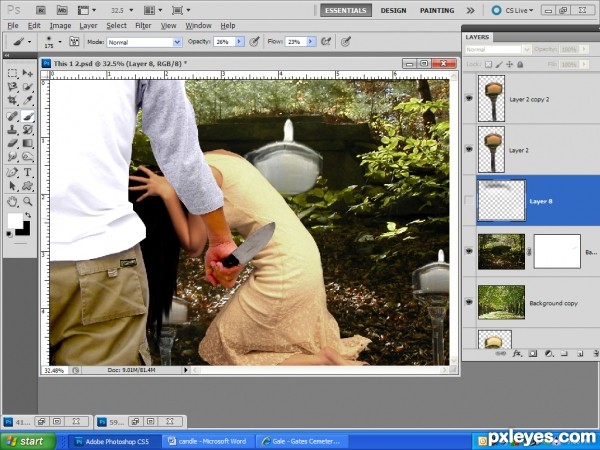Open the Filter menu

pos(143,26)
